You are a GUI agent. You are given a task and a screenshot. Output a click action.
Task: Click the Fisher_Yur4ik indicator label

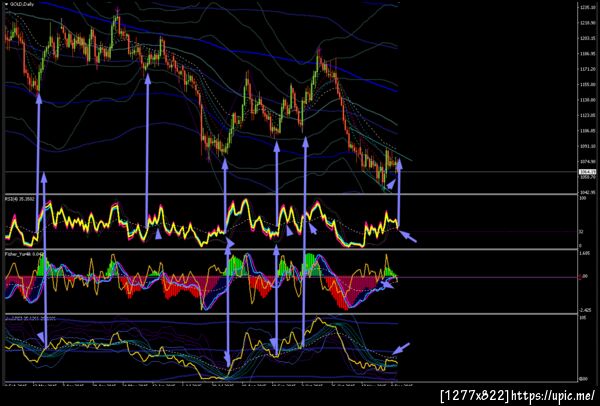pos(24,254)
